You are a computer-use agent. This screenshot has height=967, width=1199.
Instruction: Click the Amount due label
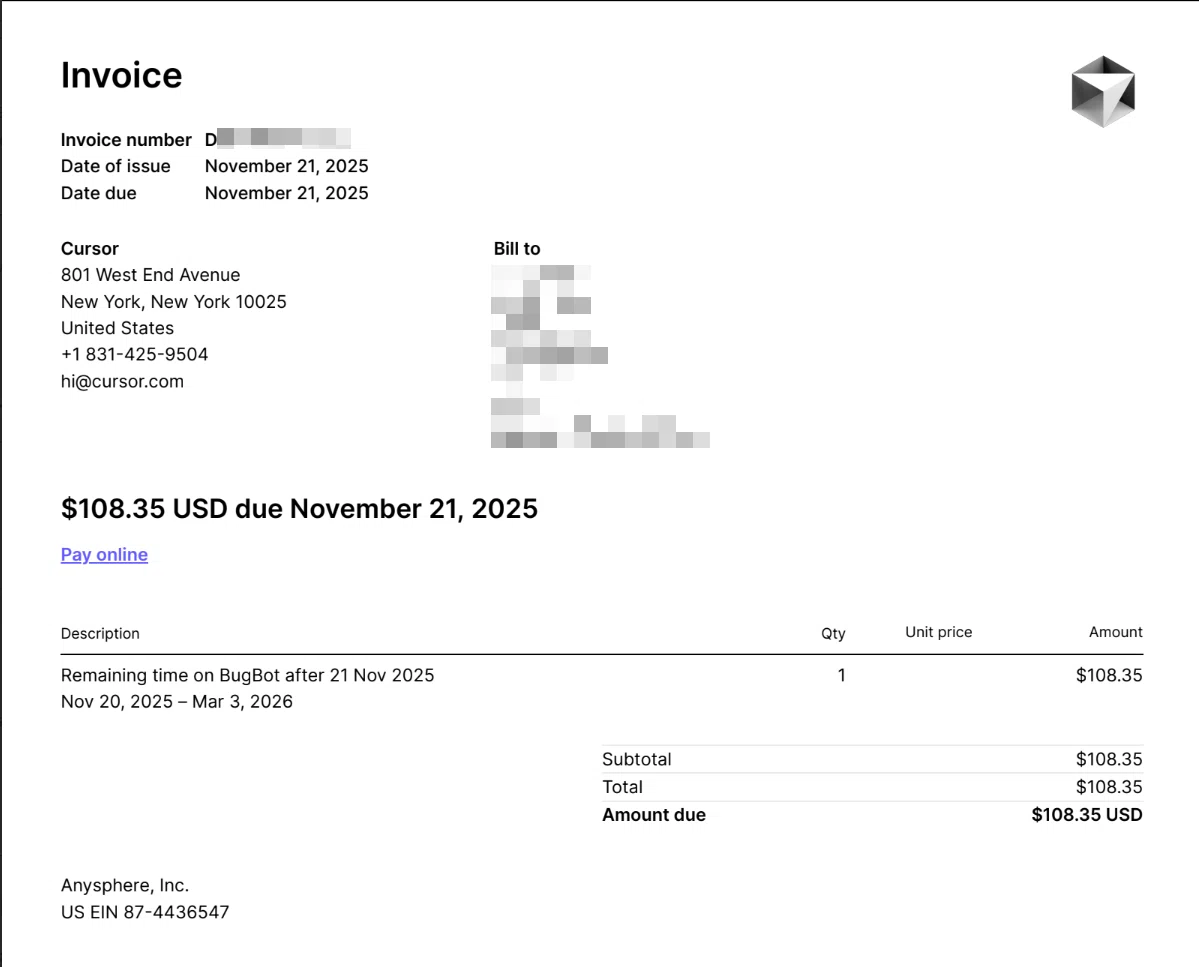click(x=654, y=815)
